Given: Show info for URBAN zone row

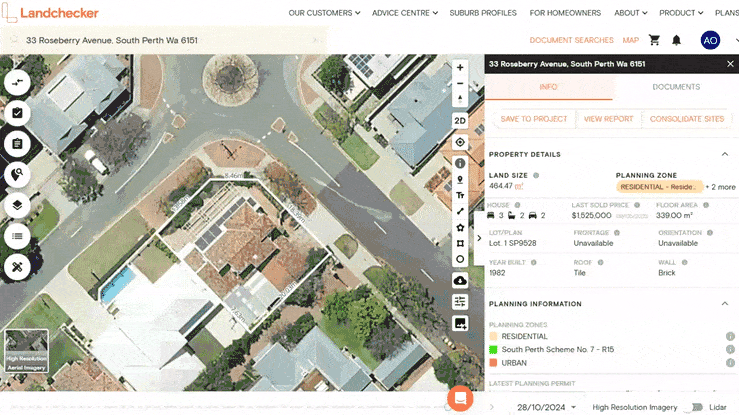Looking at the screenshot, I should (730, 363).
